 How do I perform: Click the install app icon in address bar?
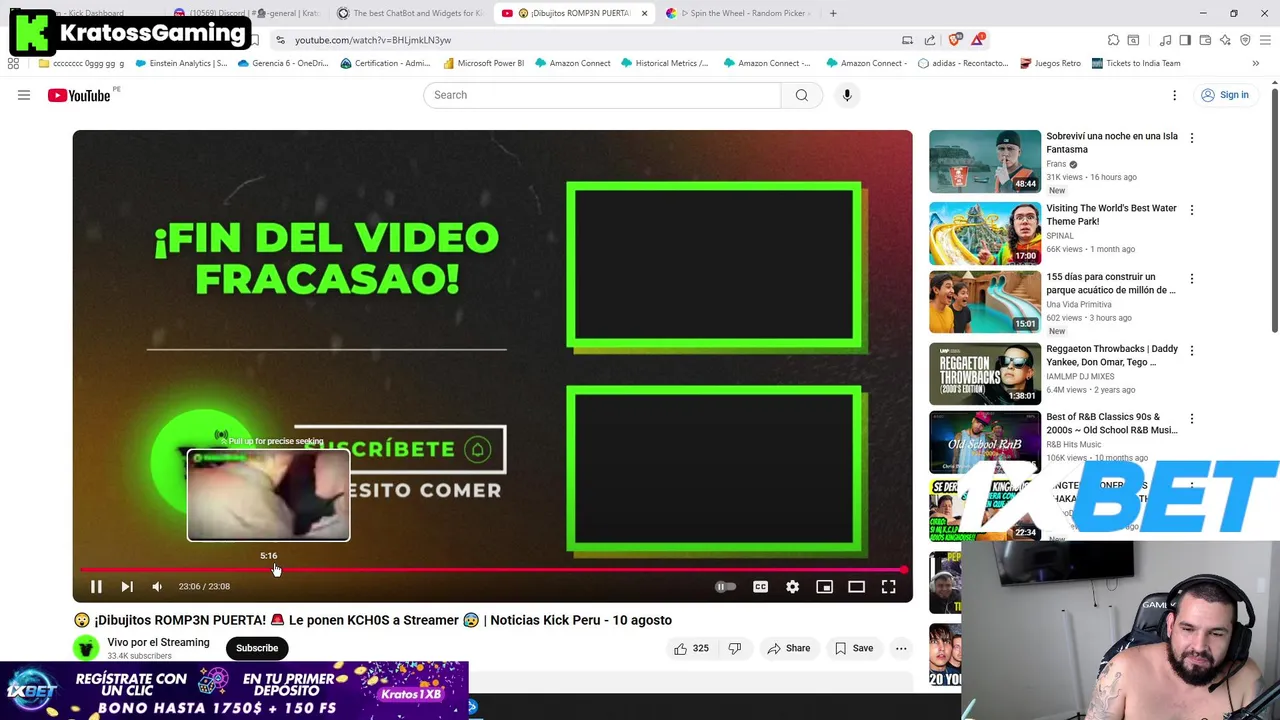click(x=907, y=40)
